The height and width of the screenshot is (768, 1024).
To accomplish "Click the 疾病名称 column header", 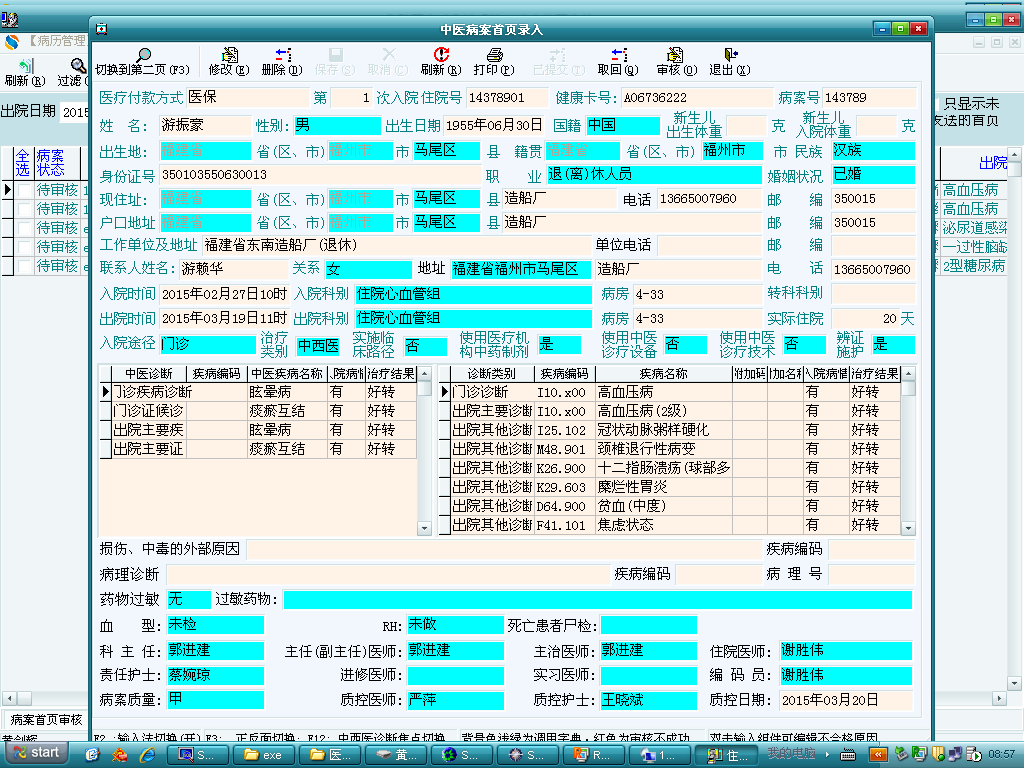I will pos(664,374).
